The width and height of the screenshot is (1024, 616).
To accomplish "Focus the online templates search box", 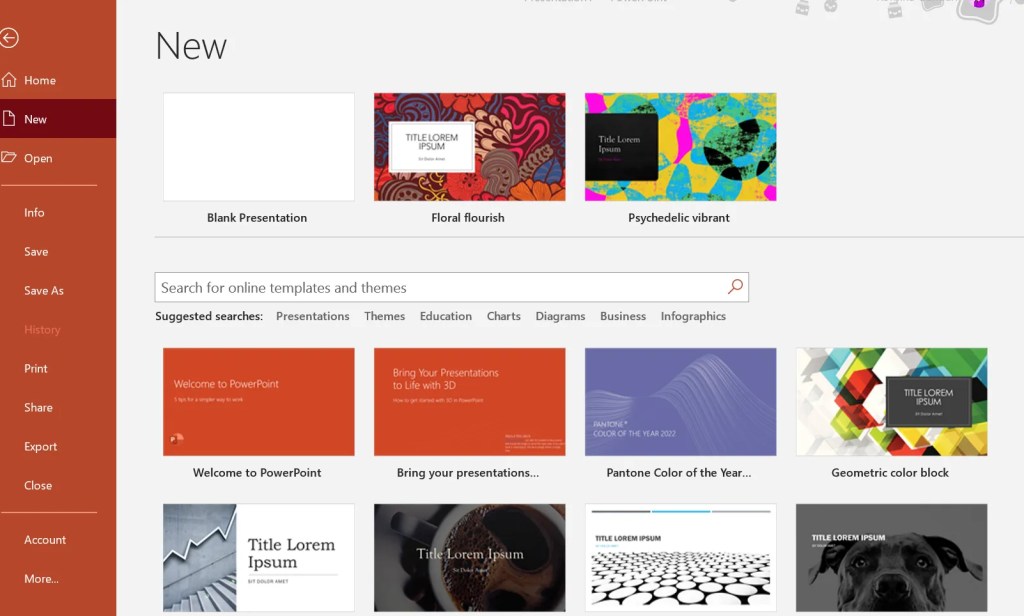I will (440, 287).
